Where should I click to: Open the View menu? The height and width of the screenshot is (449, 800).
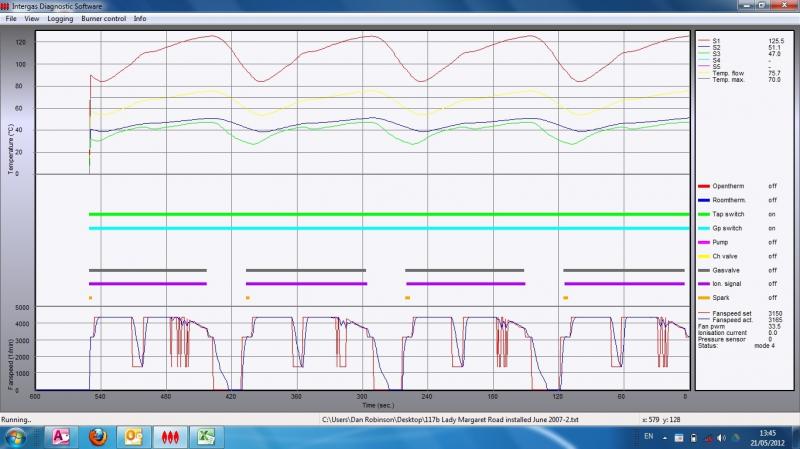(32, 18)
